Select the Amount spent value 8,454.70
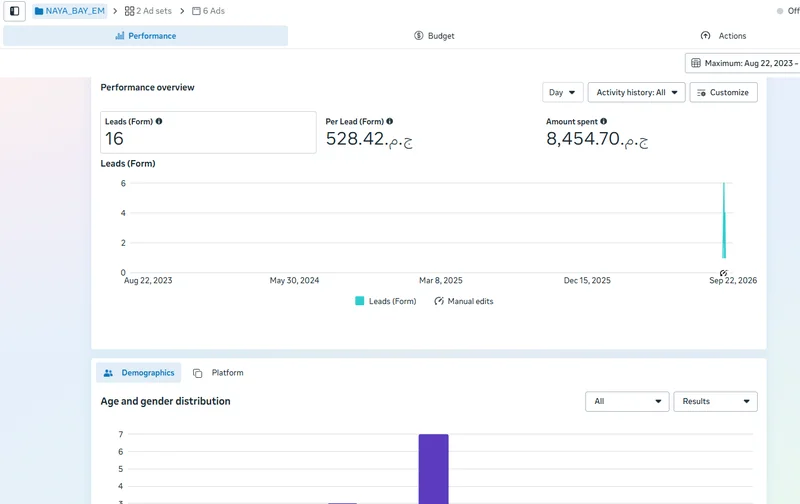Screen dimensions: 800x504 pos(597,139)
